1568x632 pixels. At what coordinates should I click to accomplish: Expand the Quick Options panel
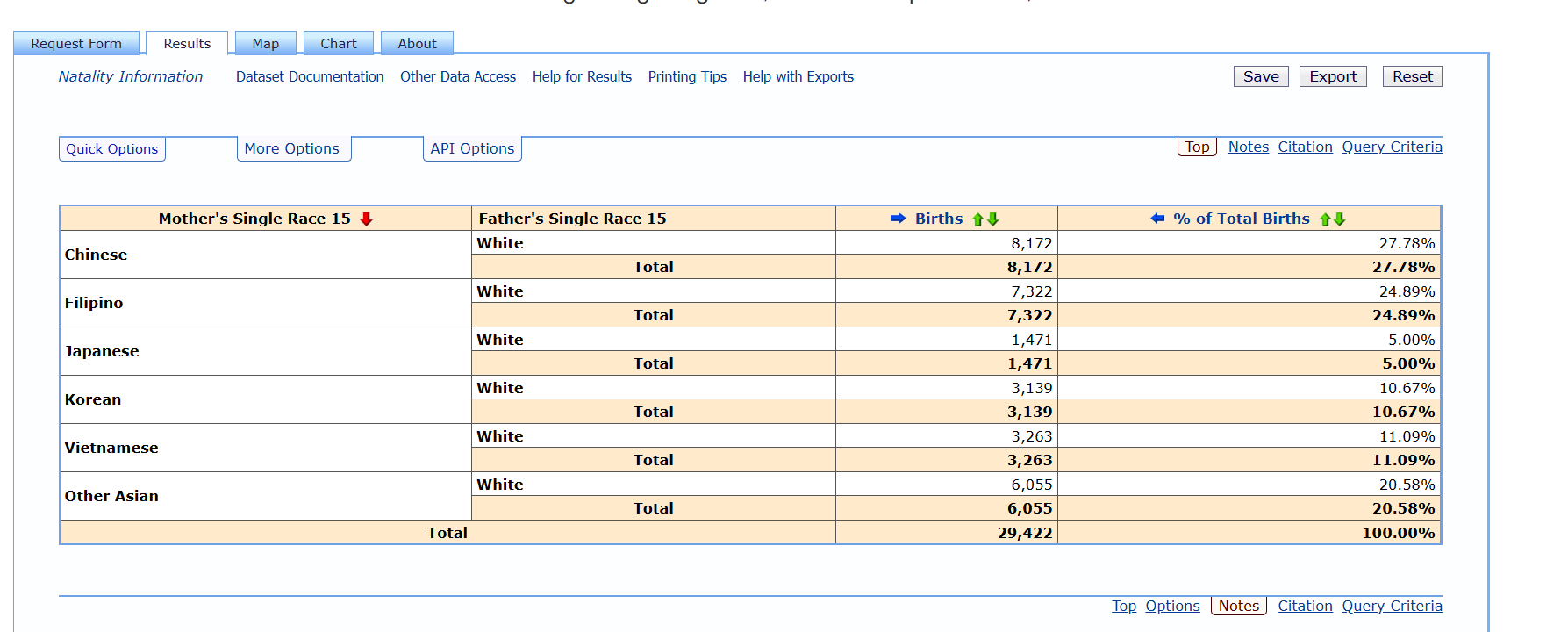(112, 149)
